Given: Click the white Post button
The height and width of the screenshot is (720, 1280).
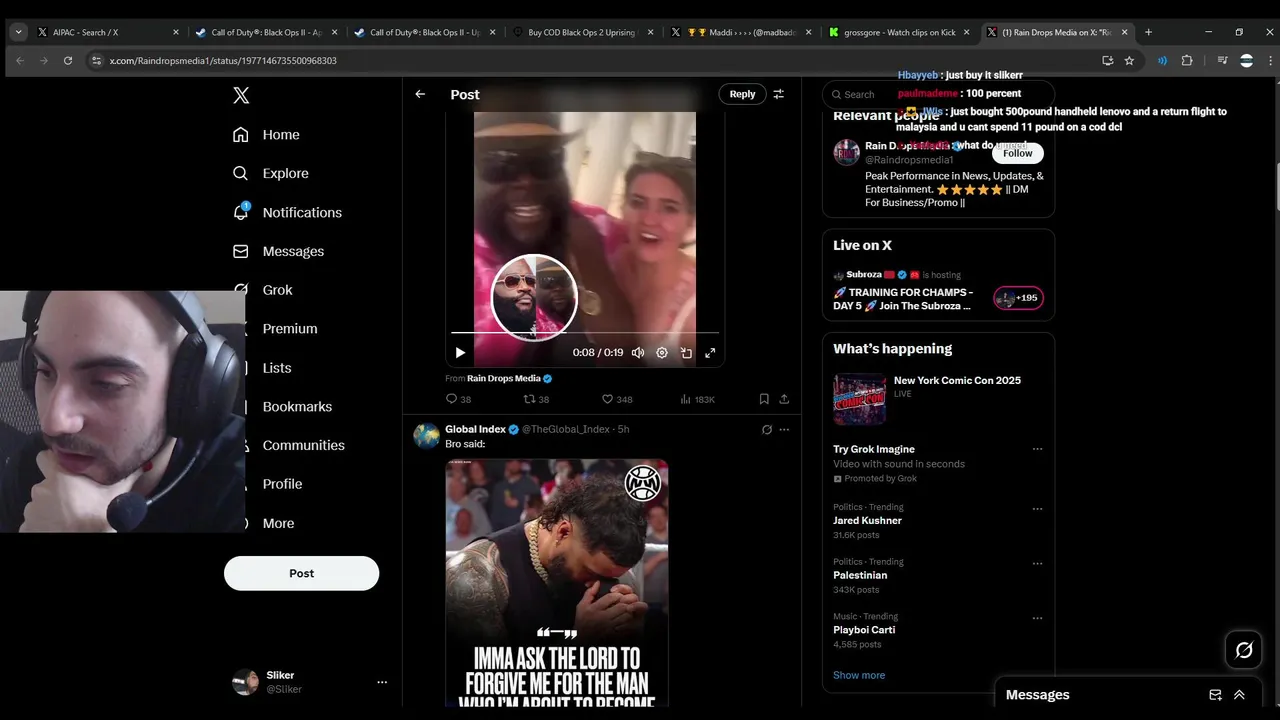Looking at the screenshot, I should point(301,573).
